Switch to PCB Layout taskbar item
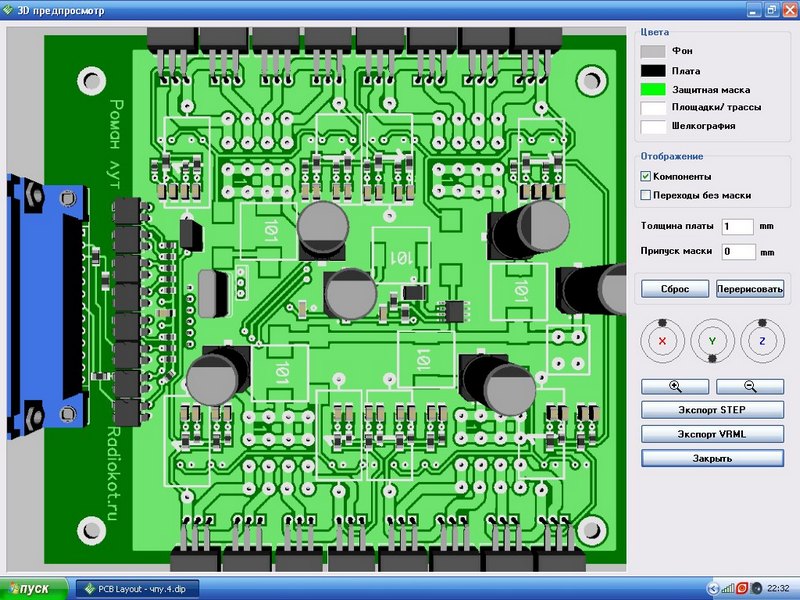The height and width of the screenshot is (600, 800). pos(138,588)
